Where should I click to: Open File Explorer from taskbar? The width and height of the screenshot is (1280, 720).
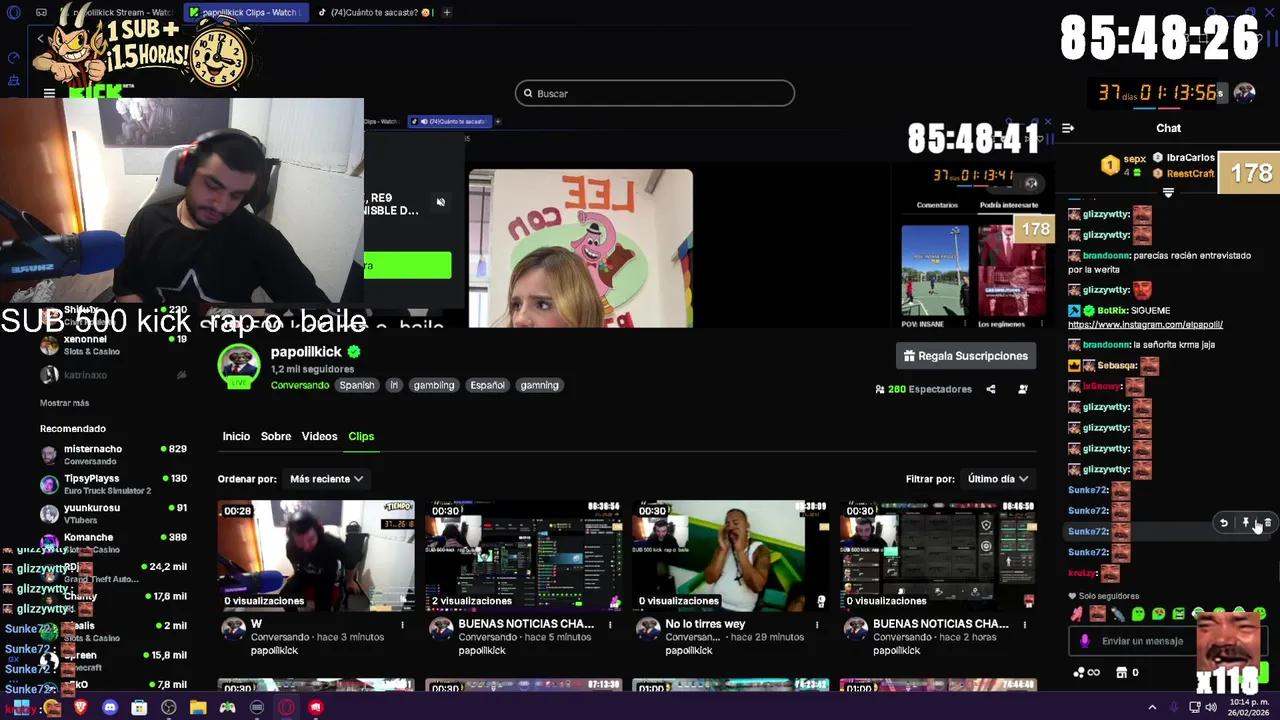tap(198, 708)
